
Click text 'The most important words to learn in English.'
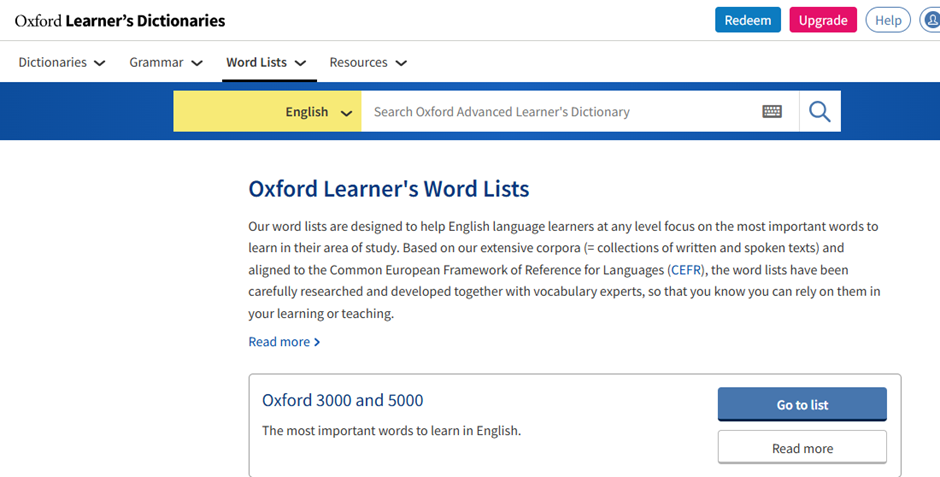391,430
